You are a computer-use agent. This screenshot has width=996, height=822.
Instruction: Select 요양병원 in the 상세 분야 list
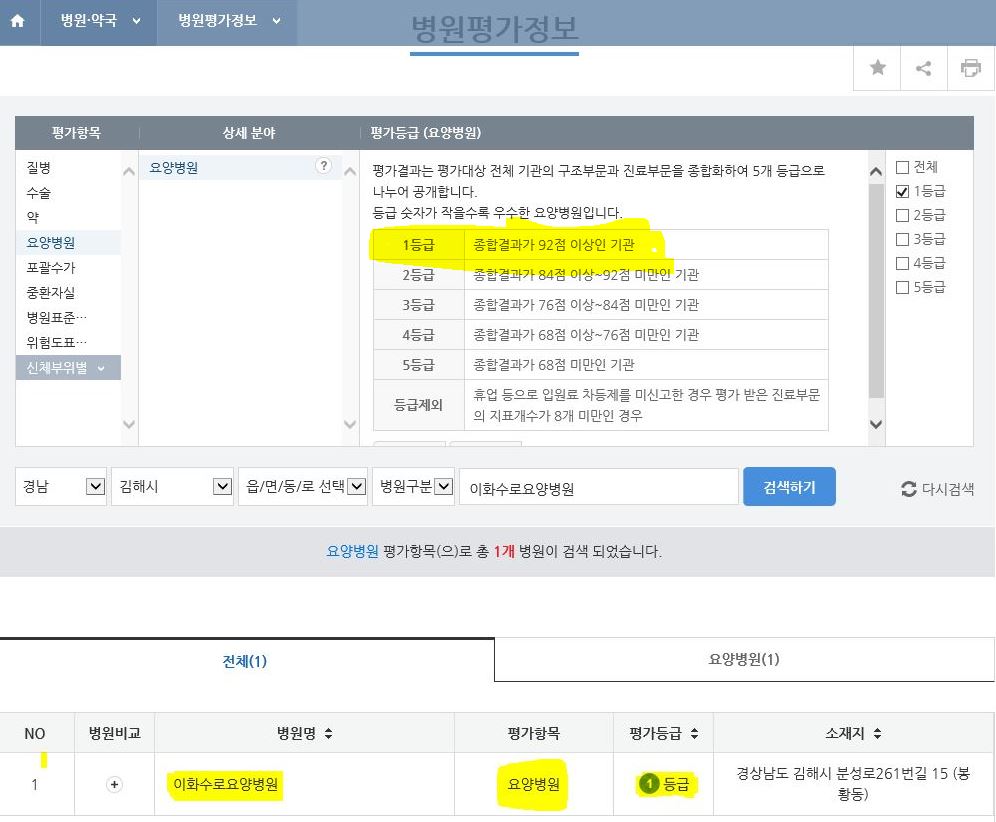coord(240,168)
